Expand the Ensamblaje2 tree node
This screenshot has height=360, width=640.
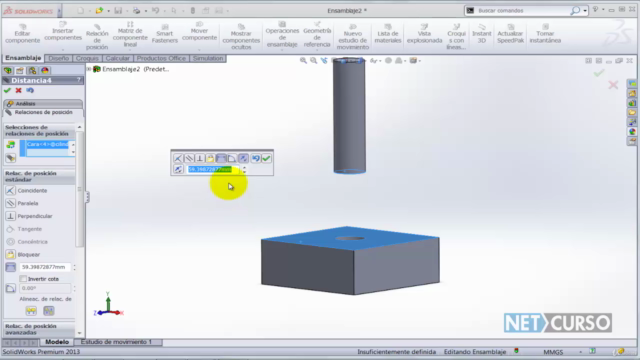(x=89, y=69)
